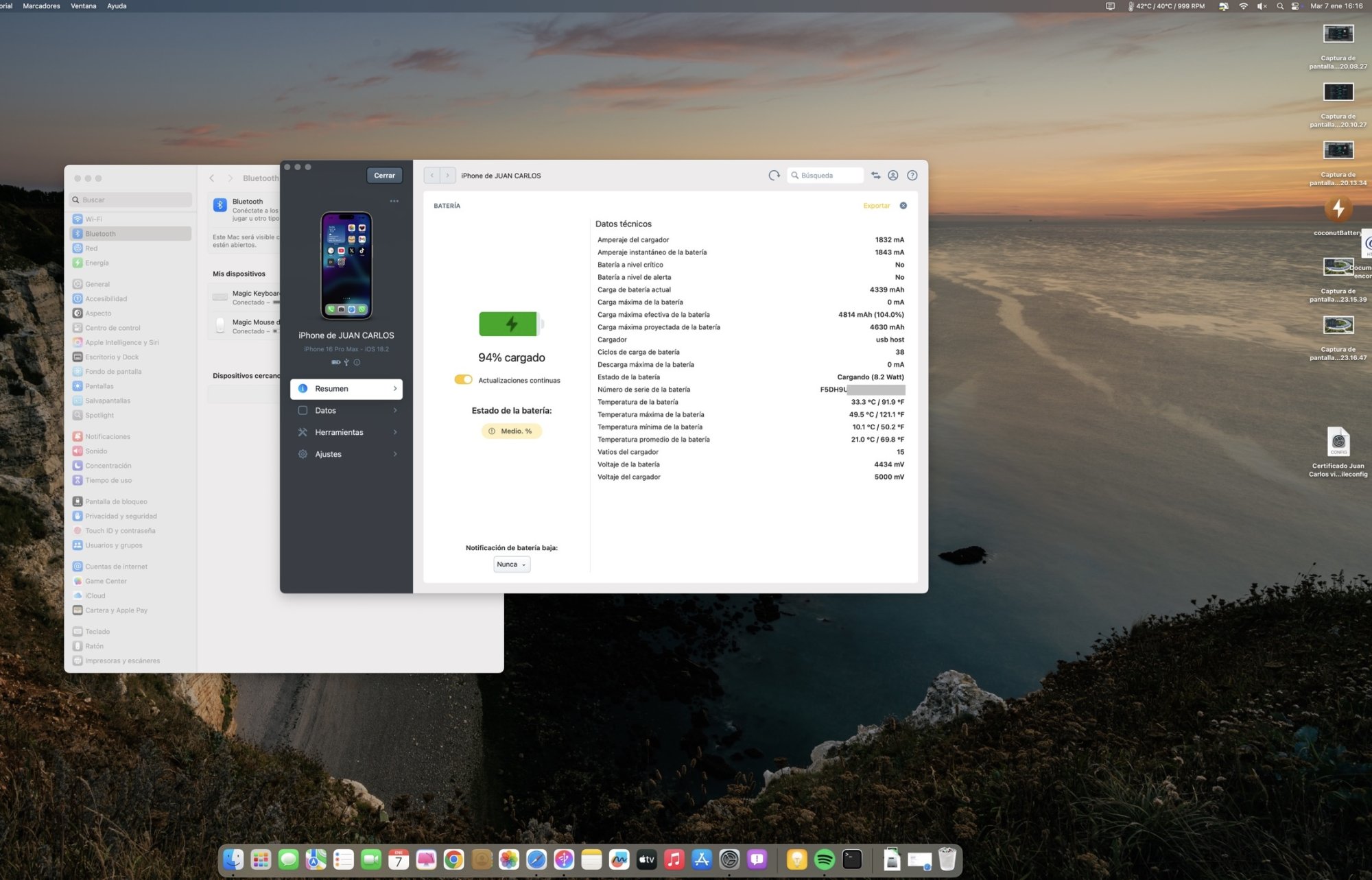The image size is (1372, 880).
Task: Open the Music app from the Dock
Action: [674, 859]
